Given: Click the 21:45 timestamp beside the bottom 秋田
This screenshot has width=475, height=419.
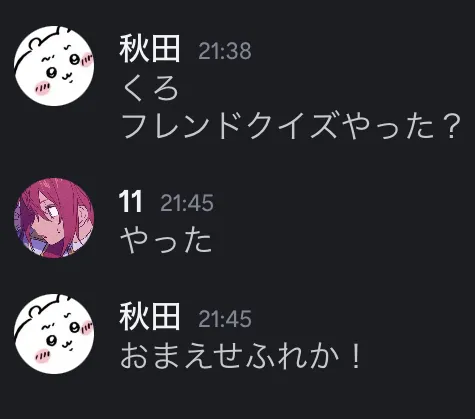Looking at the screenshot, I should [x=225, y=319].
